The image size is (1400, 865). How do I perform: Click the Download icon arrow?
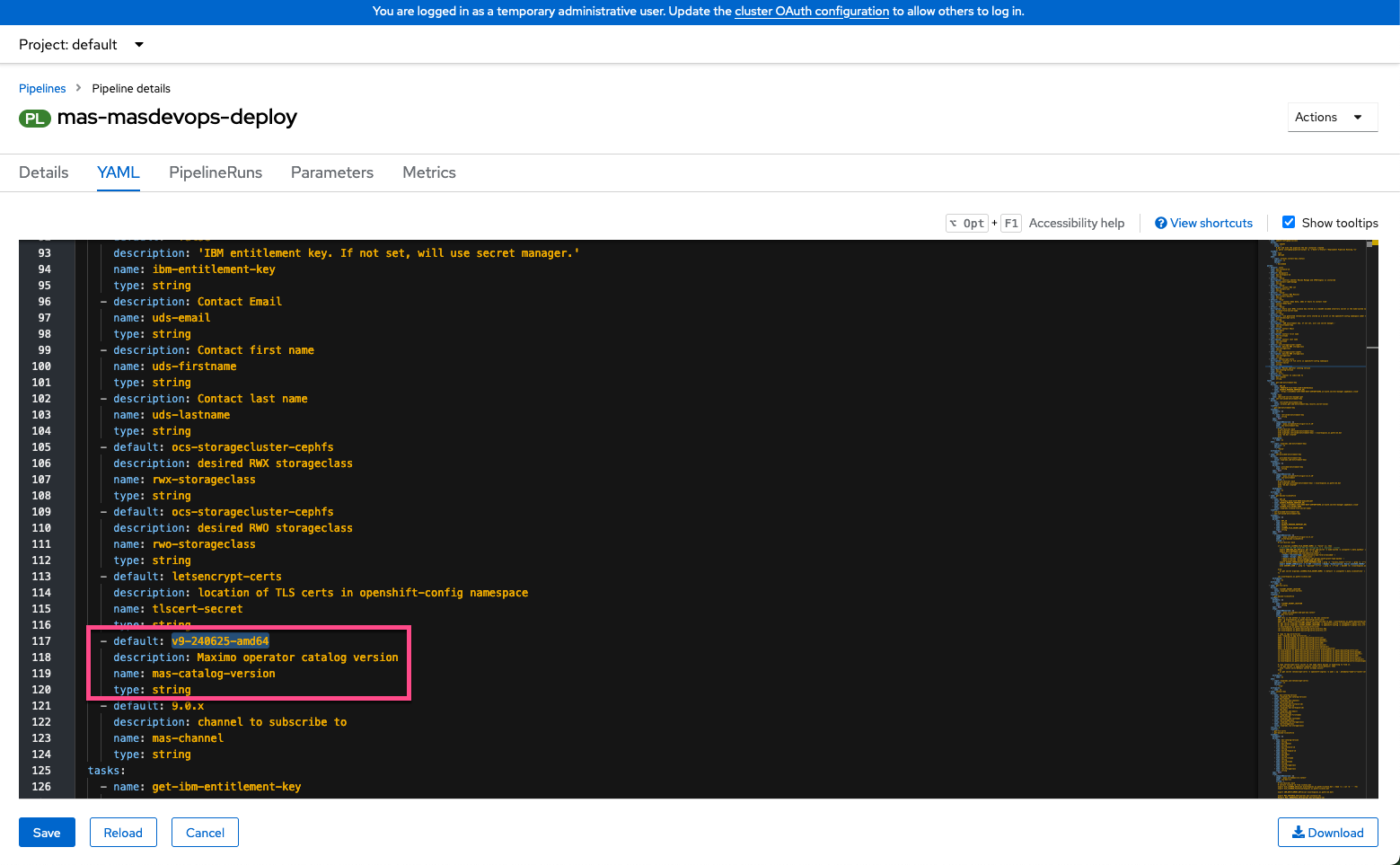(x=1299, y=833)
